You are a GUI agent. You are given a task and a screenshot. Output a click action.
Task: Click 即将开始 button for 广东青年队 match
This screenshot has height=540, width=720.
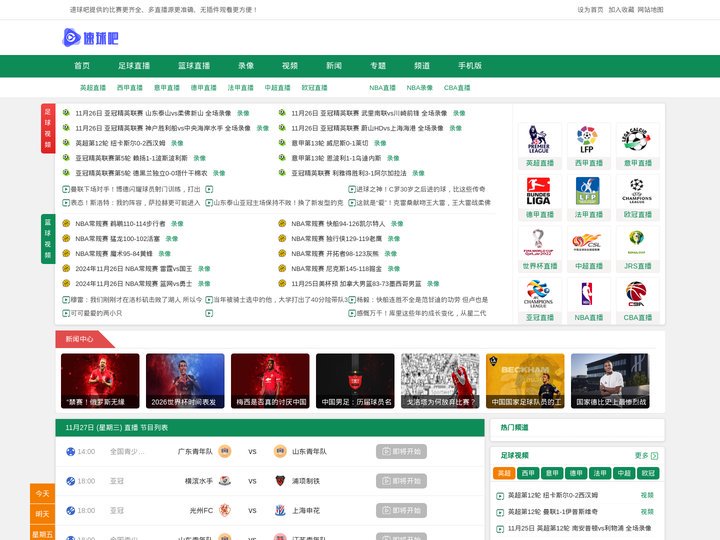pyautogui.click(x=401, y=451)
